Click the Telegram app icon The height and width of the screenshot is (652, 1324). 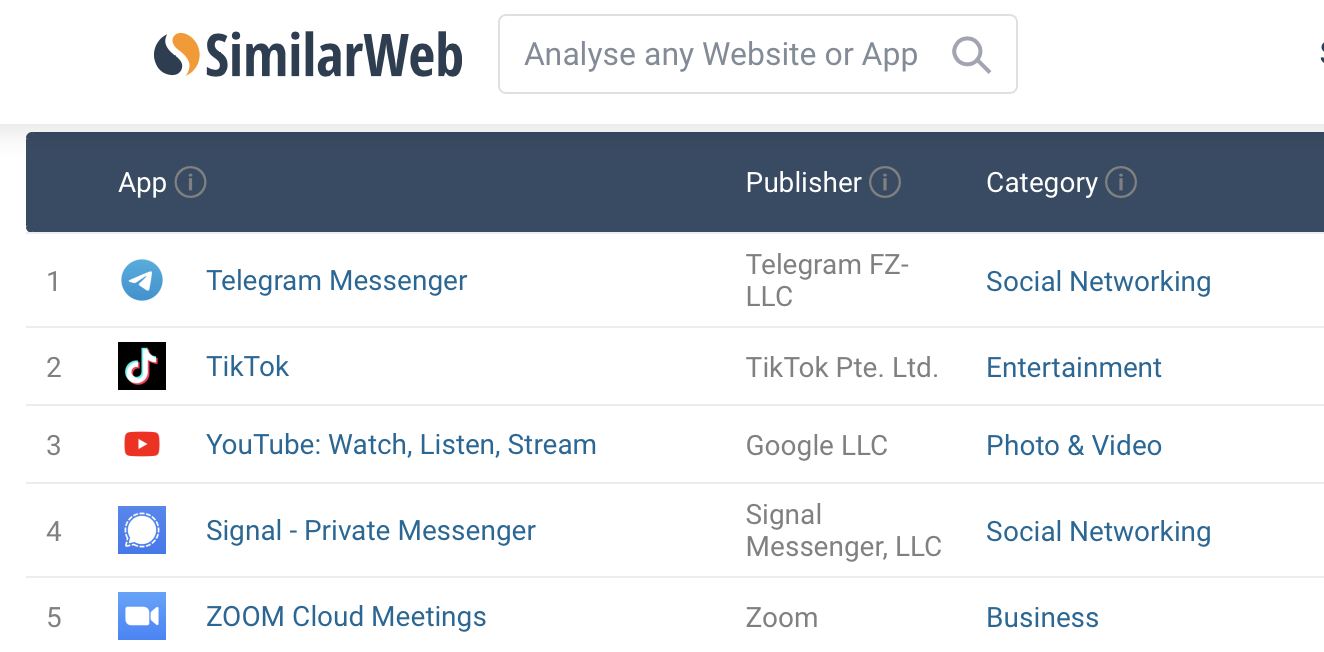click(142, 281)
